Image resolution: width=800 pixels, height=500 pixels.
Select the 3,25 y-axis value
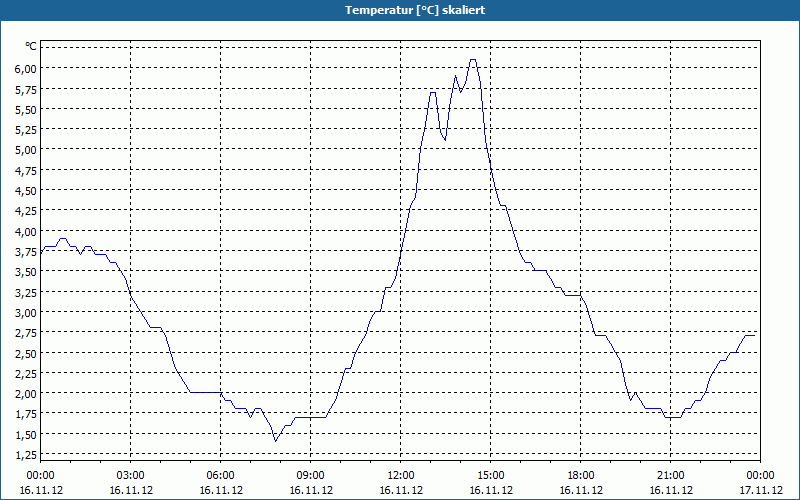click(27, 292)
